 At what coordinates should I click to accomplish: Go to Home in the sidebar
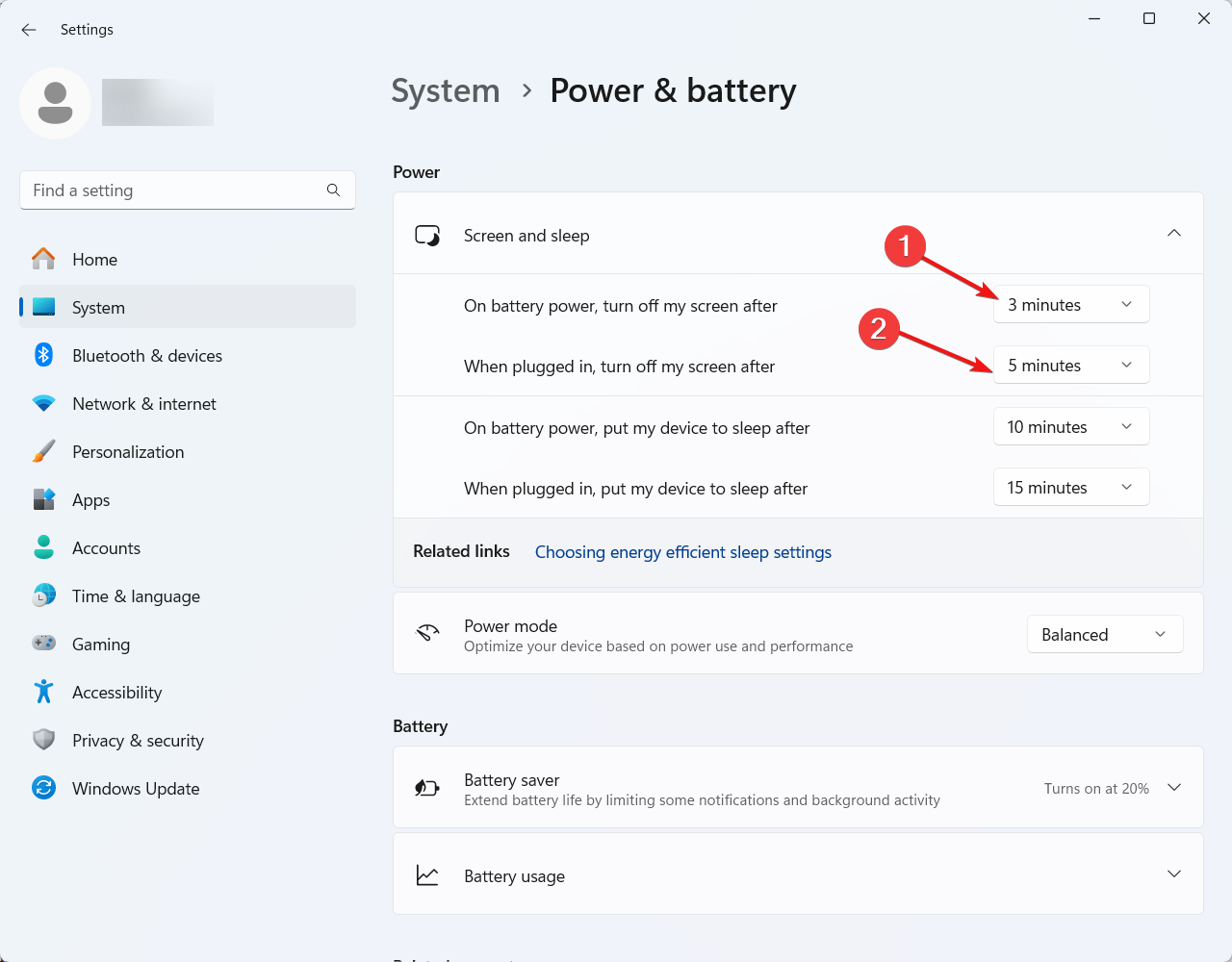(x=188, y=260)
